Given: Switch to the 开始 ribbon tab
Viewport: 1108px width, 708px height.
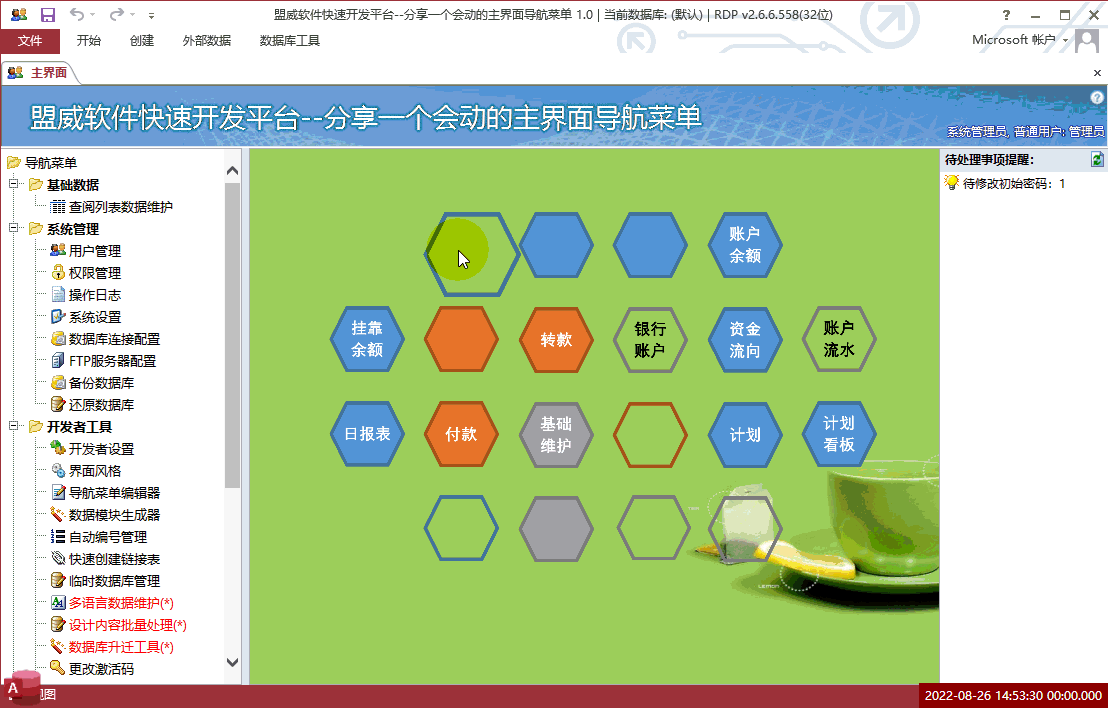Looking at the screenshot, I should pos(88,41).
